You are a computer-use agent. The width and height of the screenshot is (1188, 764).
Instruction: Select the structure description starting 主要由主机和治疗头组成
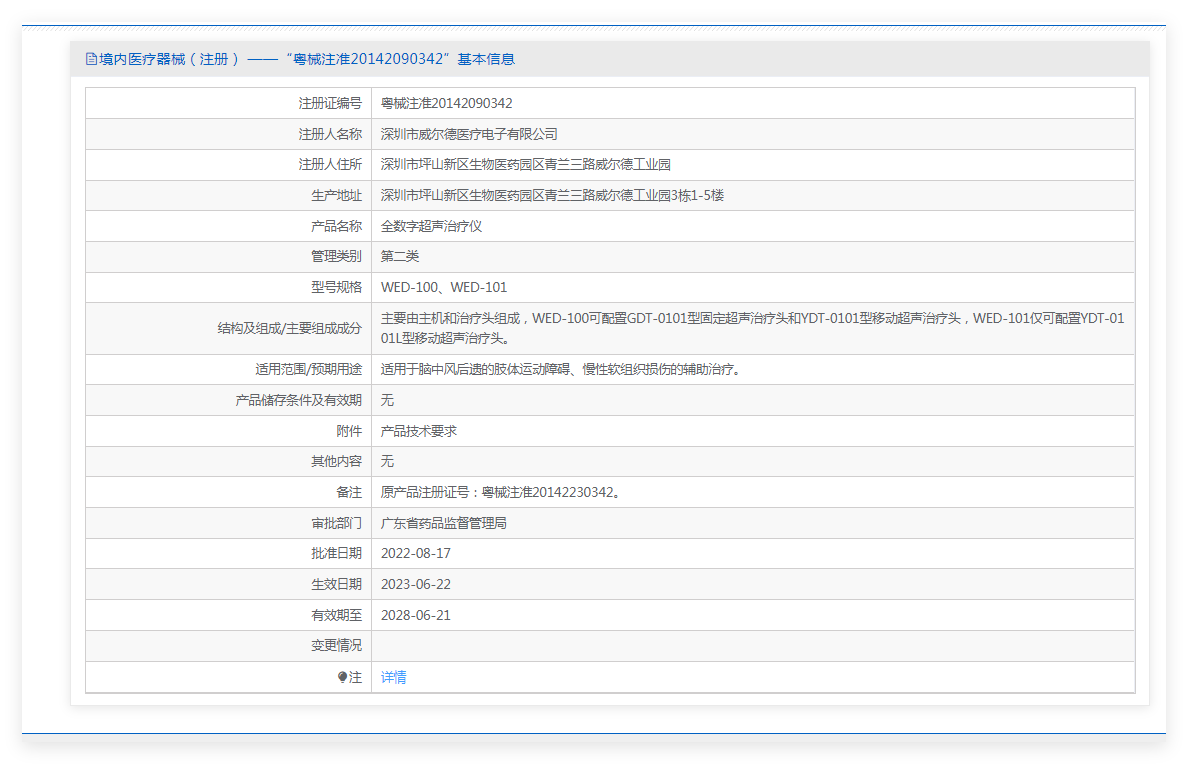752,328
